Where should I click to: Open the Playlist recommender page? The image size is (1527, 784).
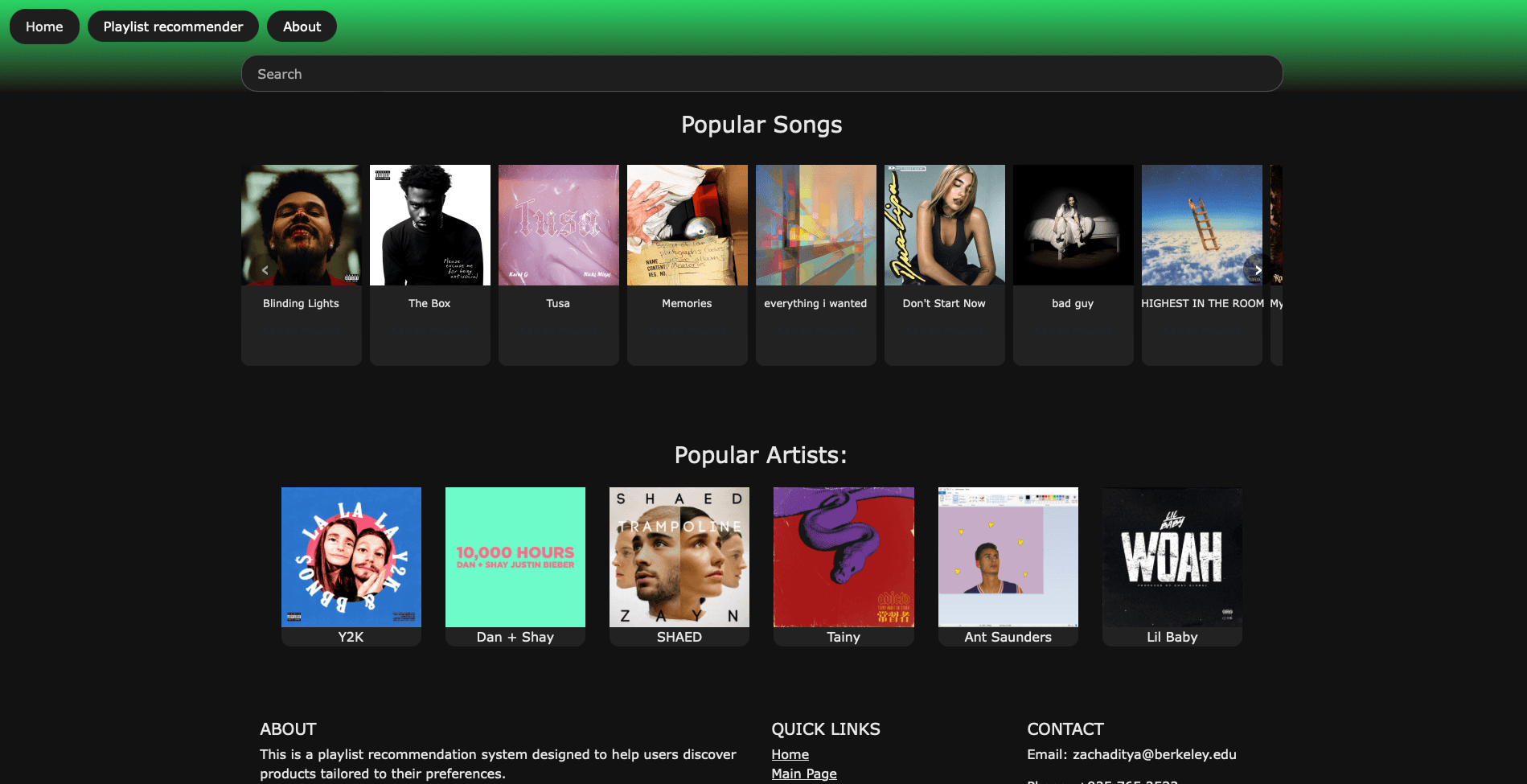coord(173,27)
